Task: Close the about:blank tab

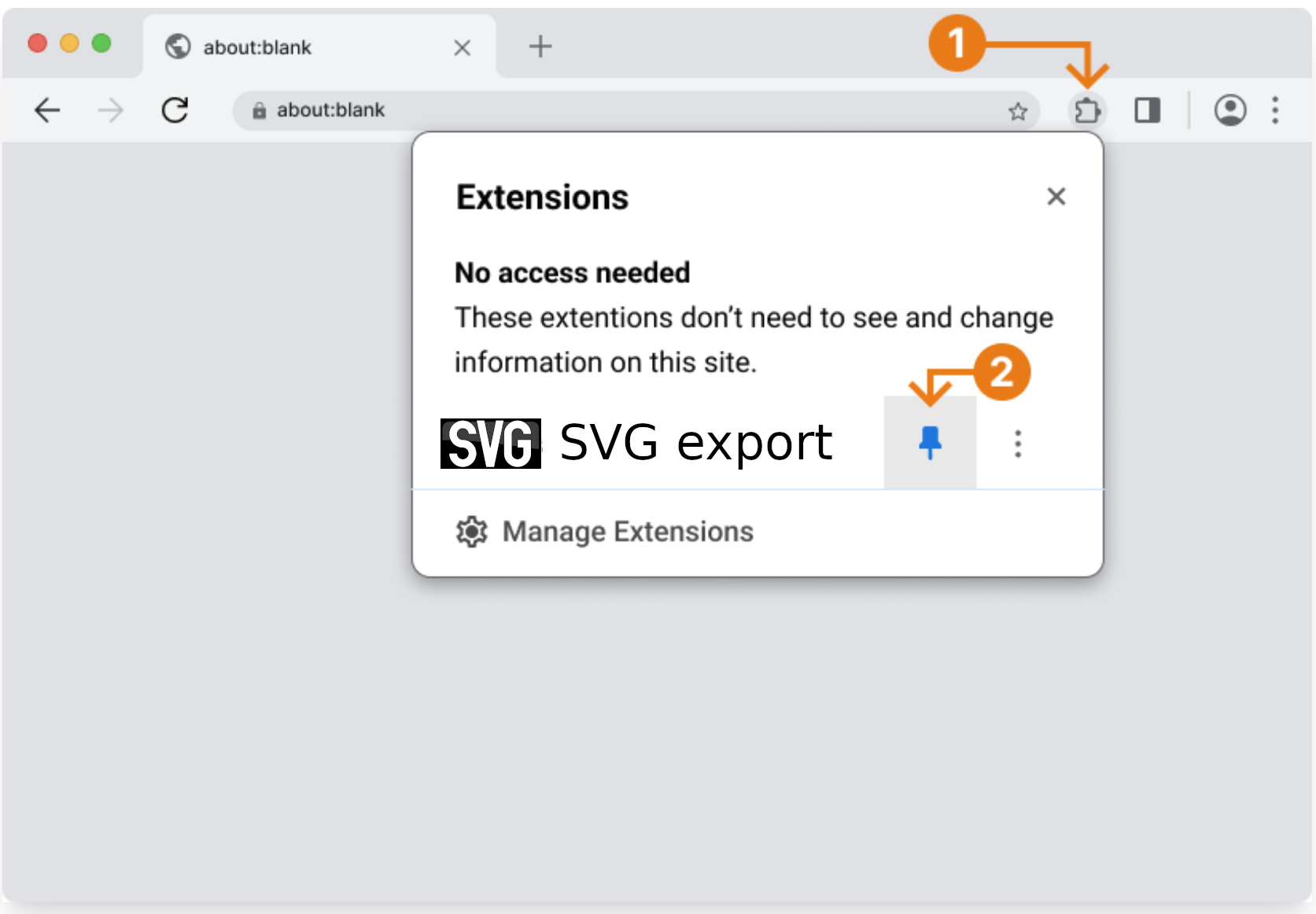Action: point(463,48)
